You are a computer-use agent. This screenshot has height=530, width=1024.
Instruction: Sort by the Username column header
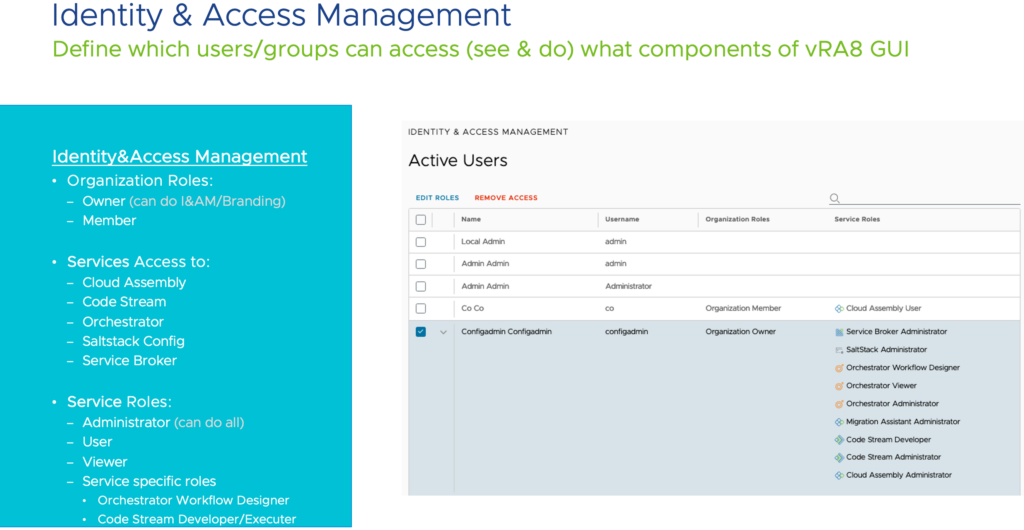pyautogui.click(x=622, y=219)
